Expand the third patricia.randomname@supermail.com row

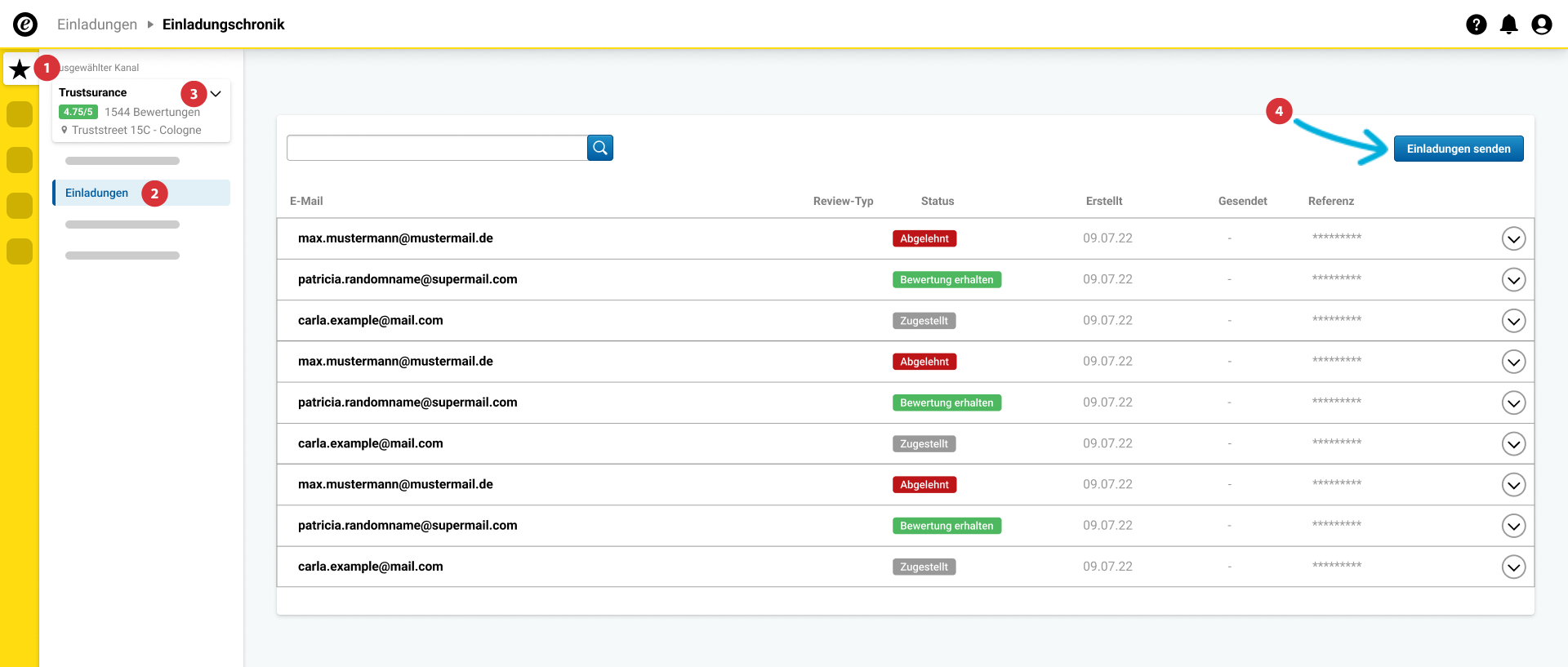point(1514,526)
